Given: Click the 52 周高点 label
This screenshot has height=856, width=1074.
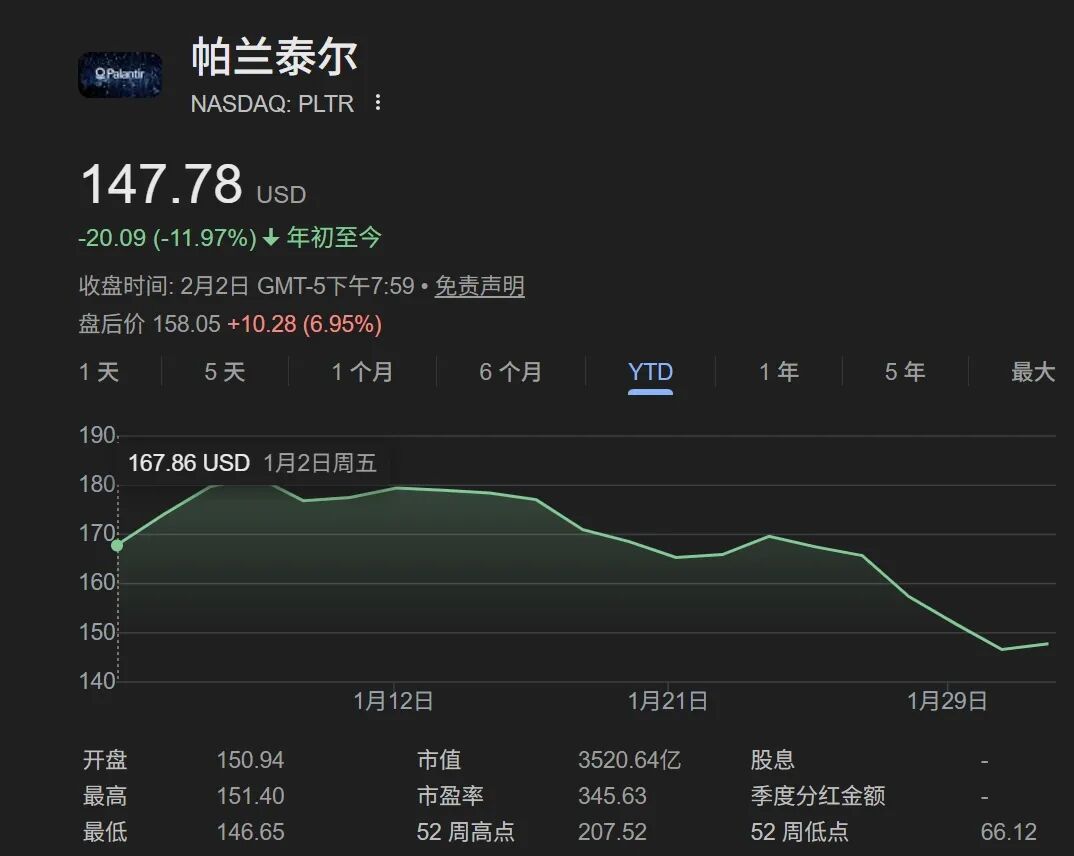Looking at the screenshot, I should click(x=465, y=832).
